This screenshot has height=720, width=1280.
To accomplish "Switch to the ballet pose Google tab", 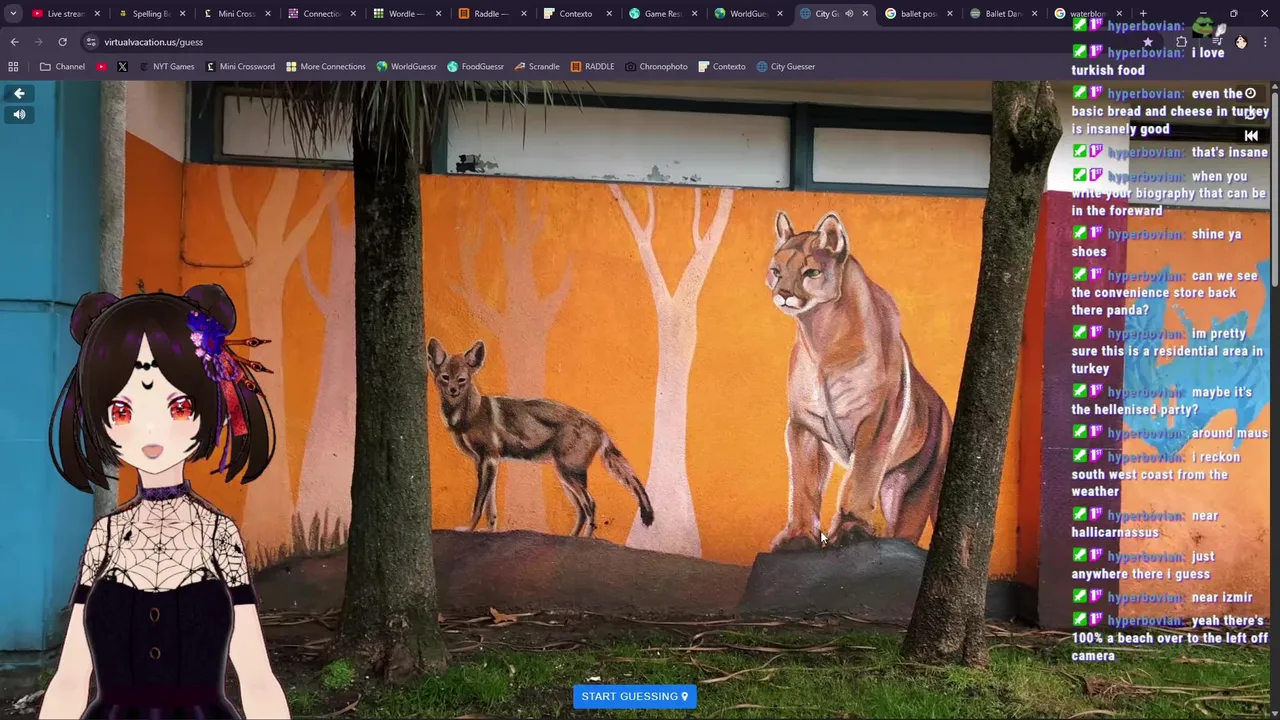I will 917,14.
